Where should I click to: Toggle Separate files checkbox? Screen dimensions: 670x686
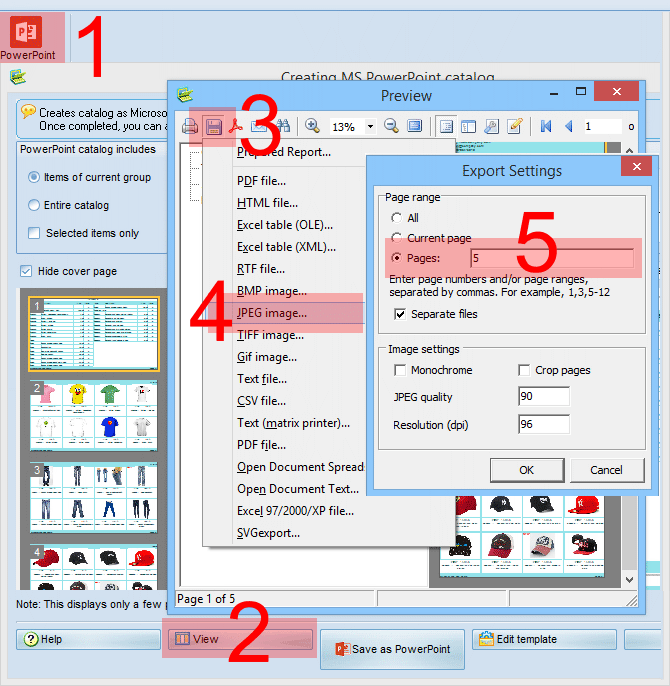click(x=400, y=314)
